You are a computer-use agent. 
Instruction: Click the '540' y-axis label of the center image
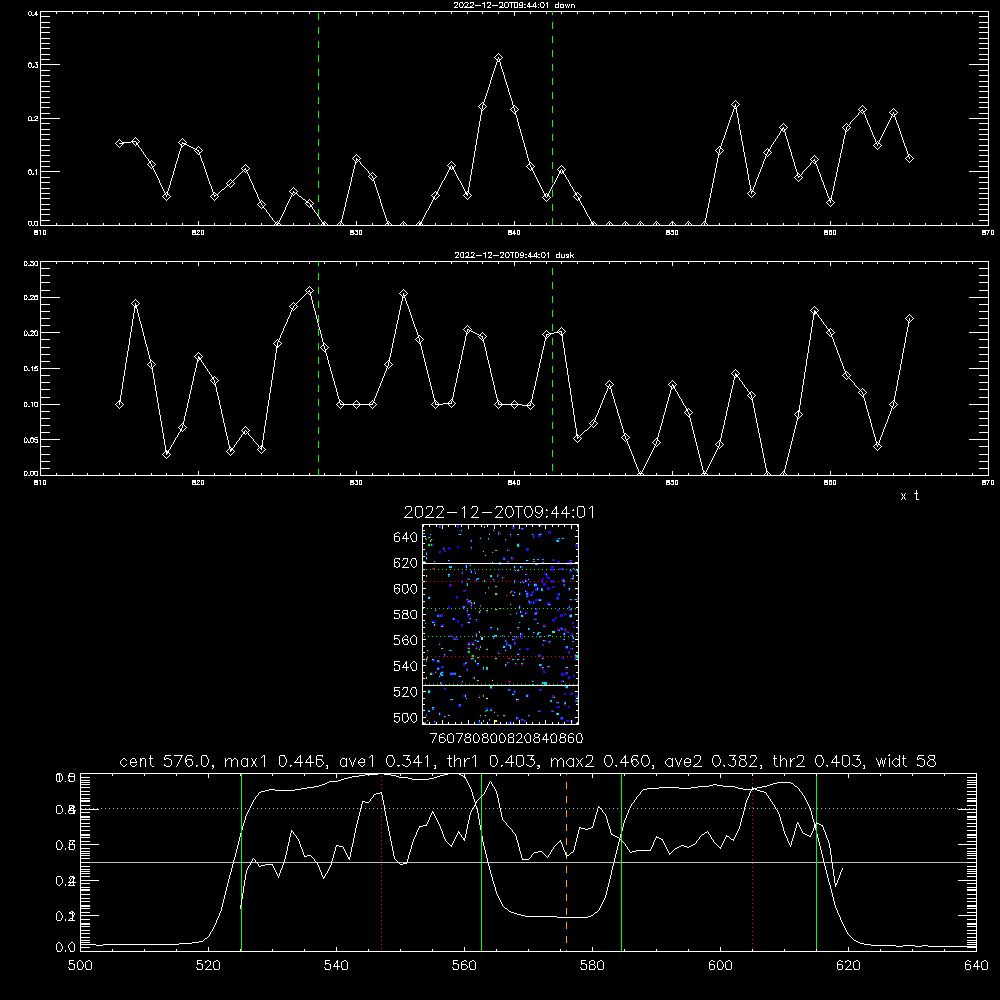[x=406, y=666]
